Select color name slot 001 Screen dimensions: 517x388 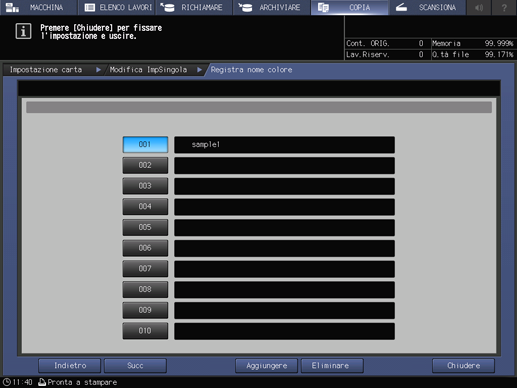coord(145,144)
